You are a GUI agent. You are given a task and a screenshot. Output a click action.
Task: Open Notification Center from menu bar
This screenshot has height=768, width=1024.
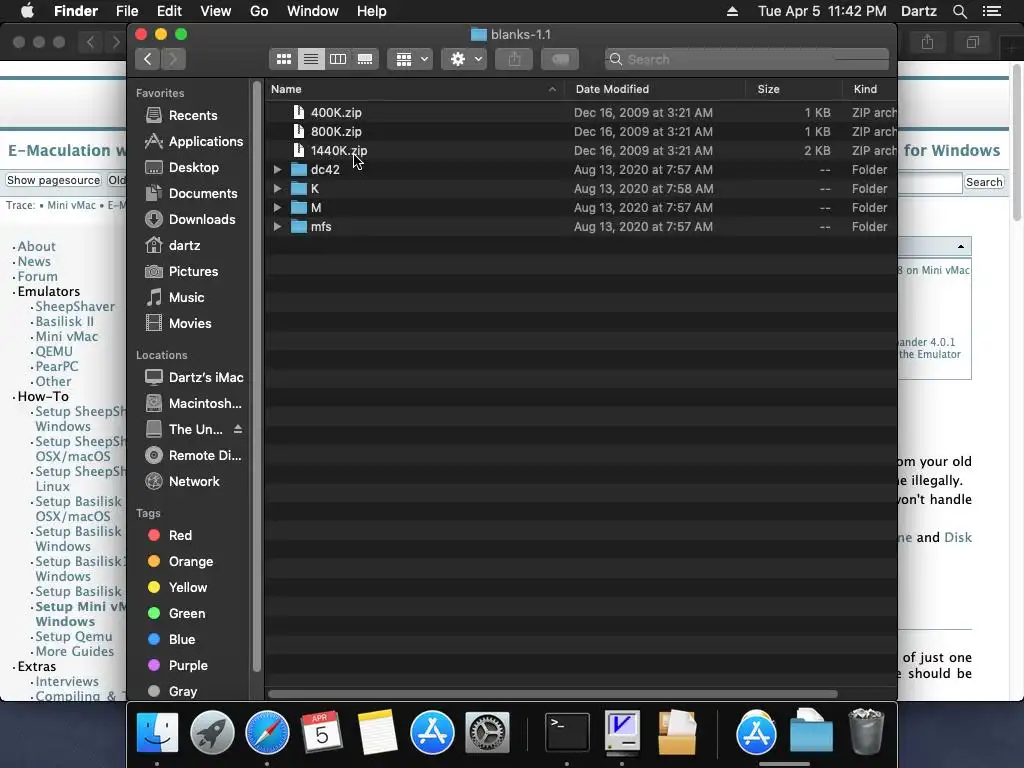tap(991, 11)
